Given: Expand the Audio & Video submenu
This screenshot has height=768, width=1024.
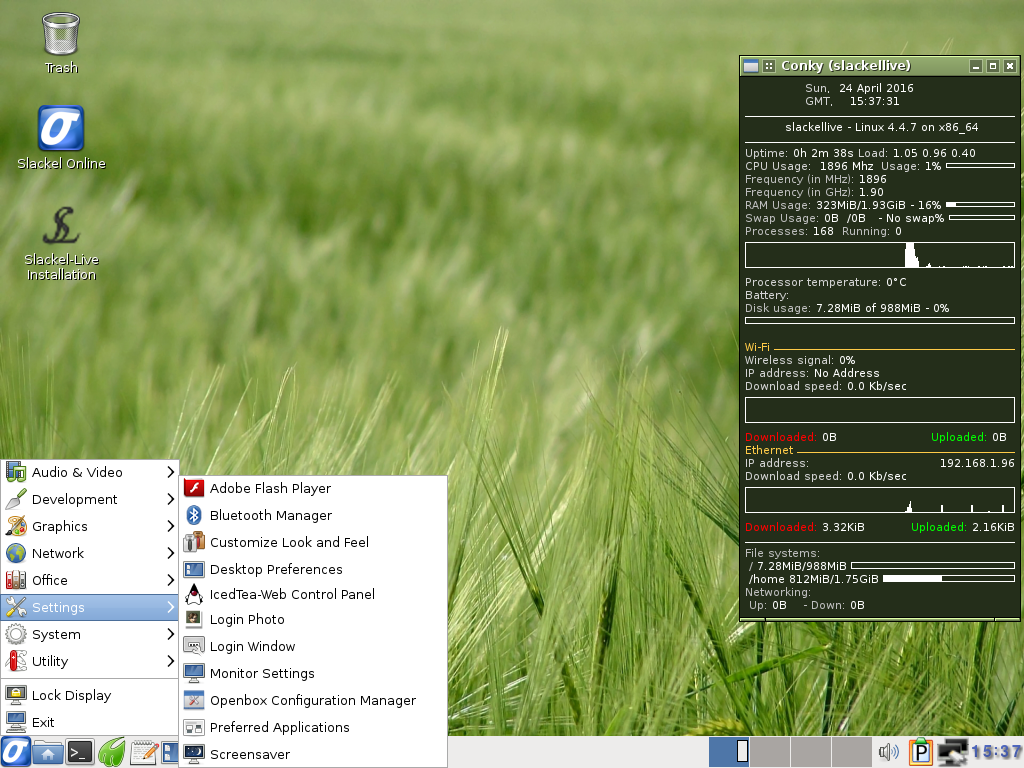Looking at the screenshot, I should (89, 472).
